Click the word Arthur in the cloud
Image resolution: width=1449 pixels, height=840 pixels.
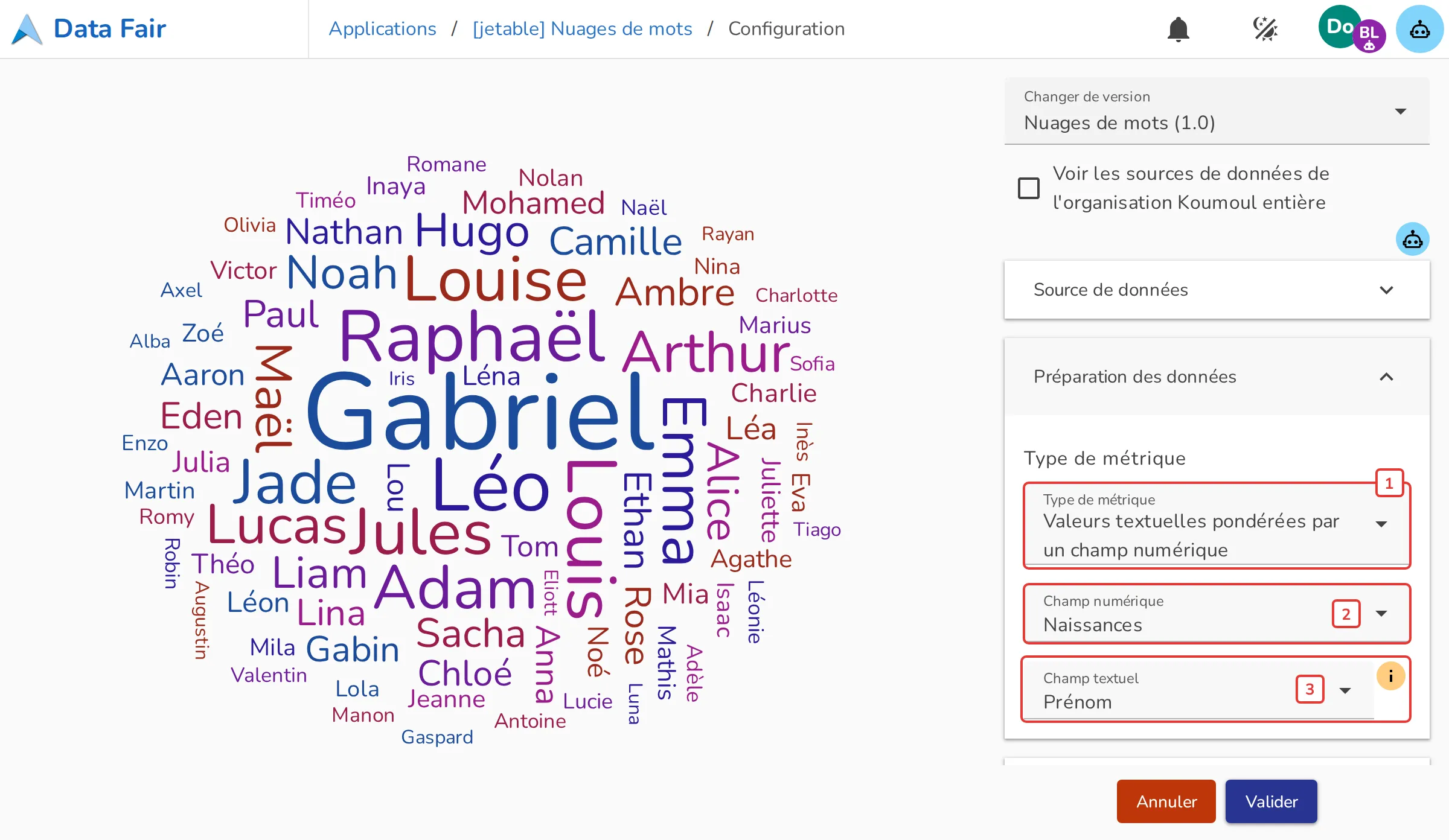tap(705, 352)
